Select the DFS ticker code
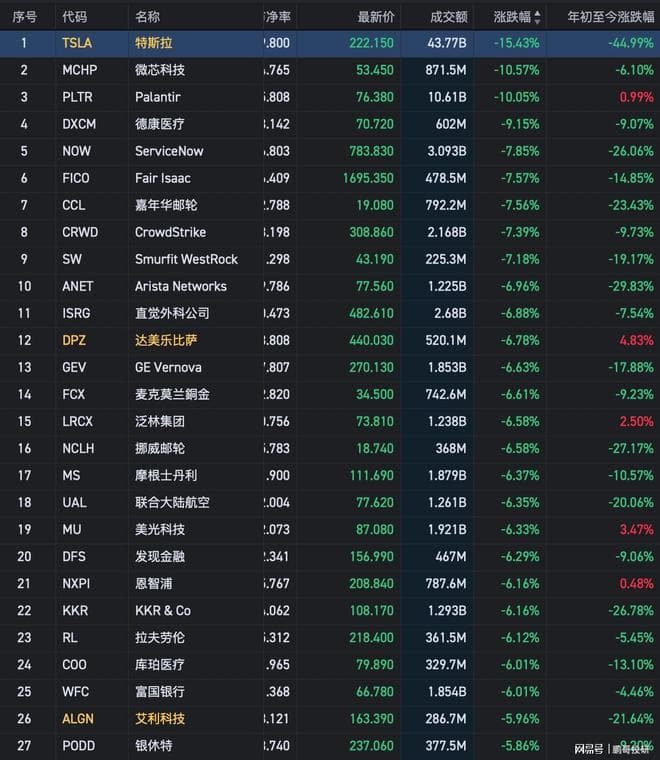 [x=74, y=557]
